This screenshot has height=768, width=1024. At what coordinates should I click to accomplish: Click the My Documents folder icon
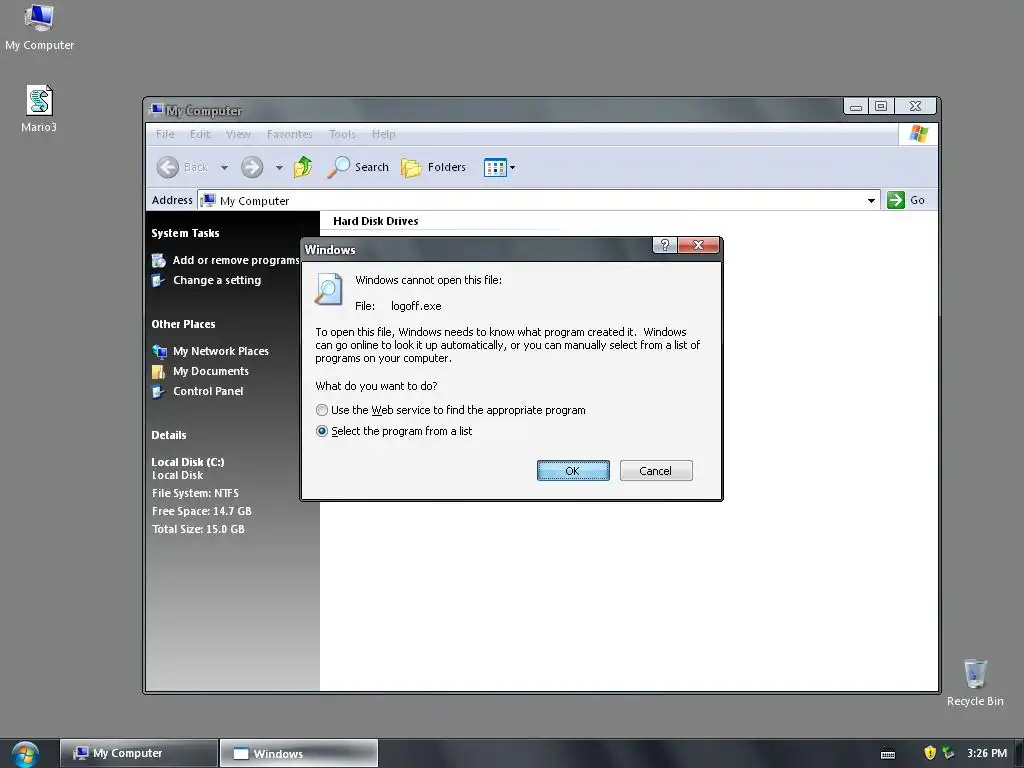(159, 372)
